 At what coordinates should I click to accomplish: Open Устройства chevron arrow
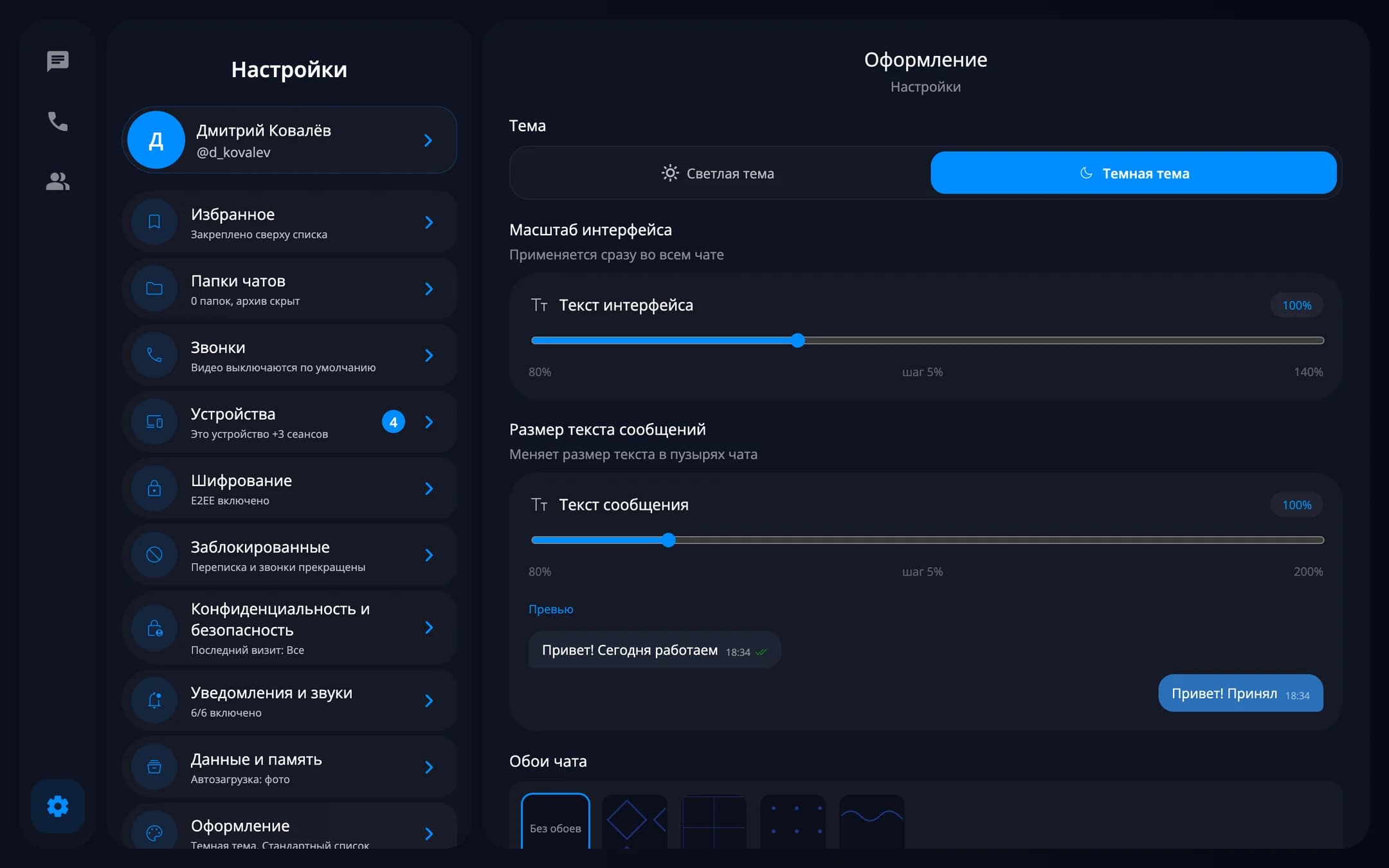429,422
